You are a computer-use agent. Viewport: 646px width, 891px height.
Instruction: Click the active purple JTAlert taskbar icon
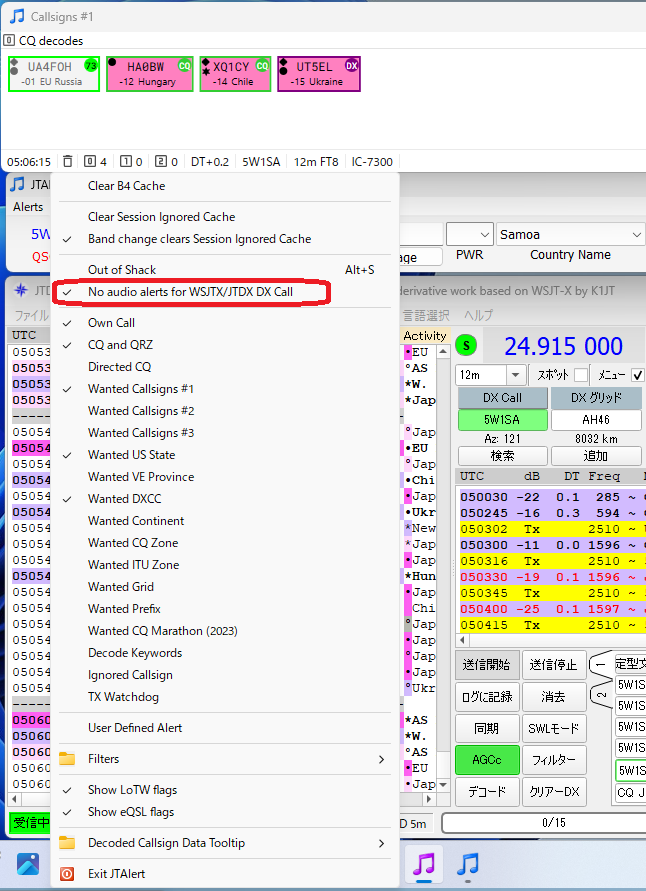(423, 864)
